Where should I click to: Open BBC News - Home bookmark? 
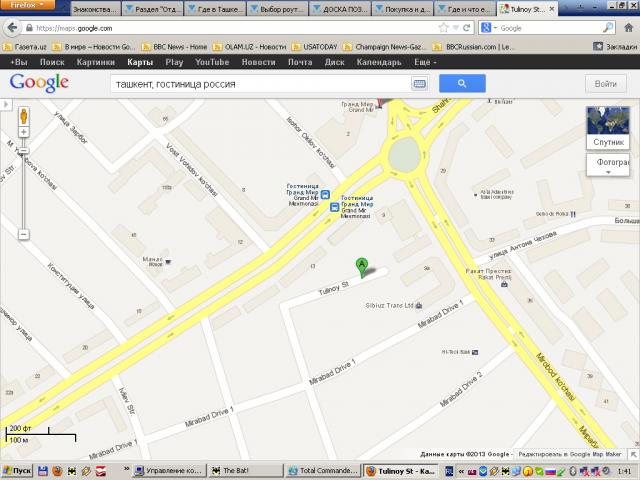[177, 46]
